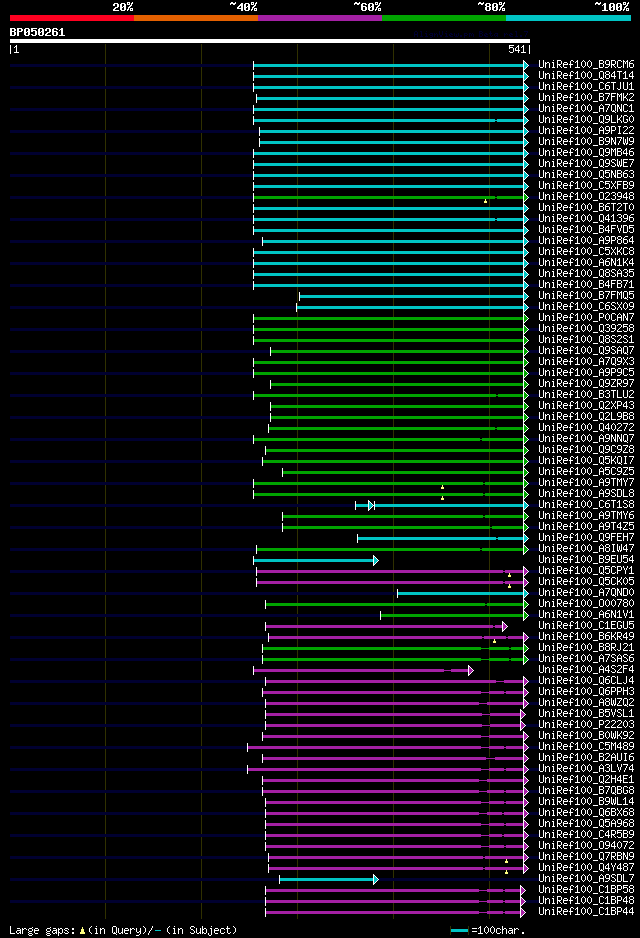The image size is (640, 938).
Task: Click the arrowhead ending UniRef100_B9EU54 bar
Action: [x=376, y=561]
